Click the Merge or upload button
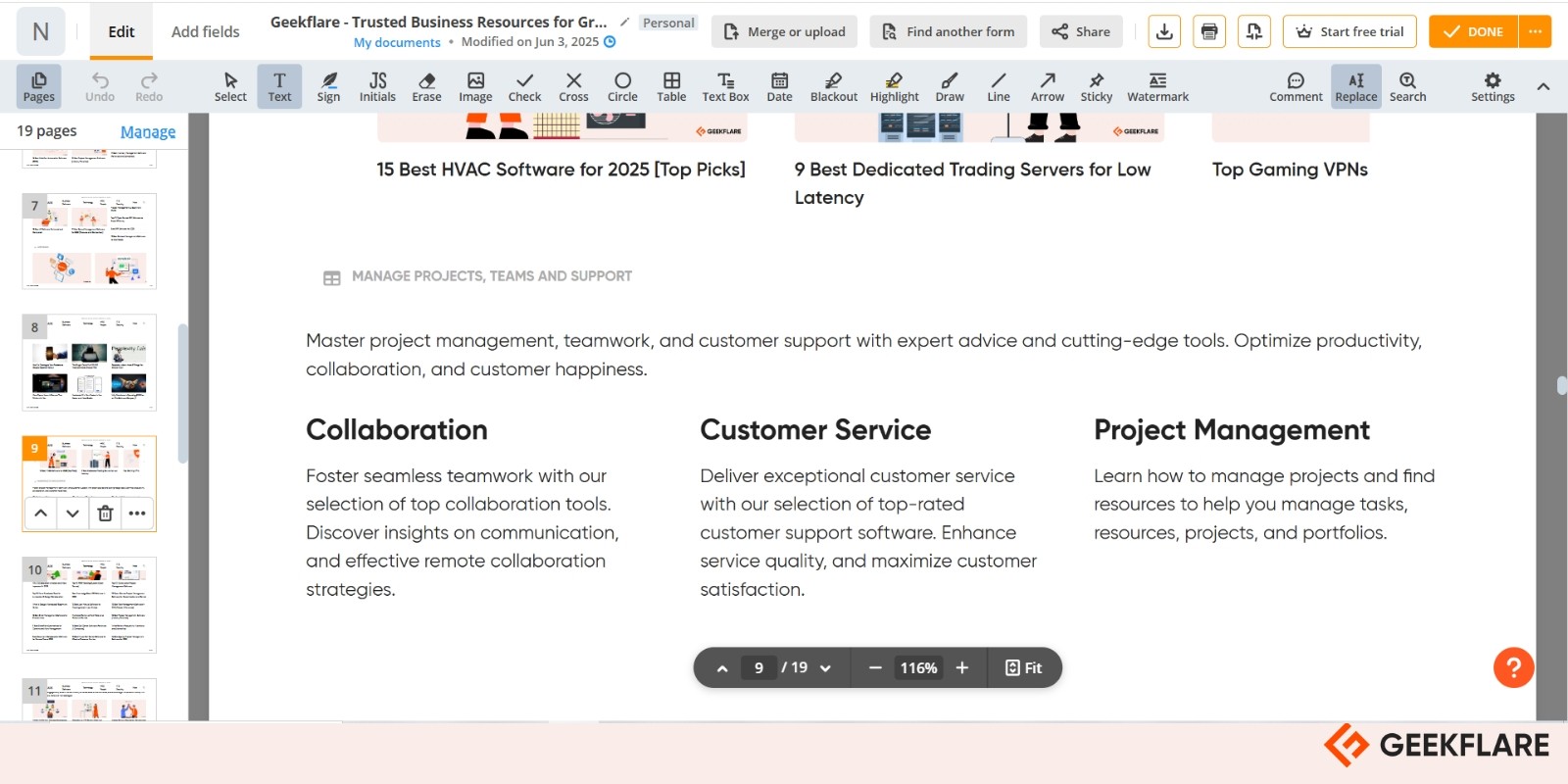 785,31
